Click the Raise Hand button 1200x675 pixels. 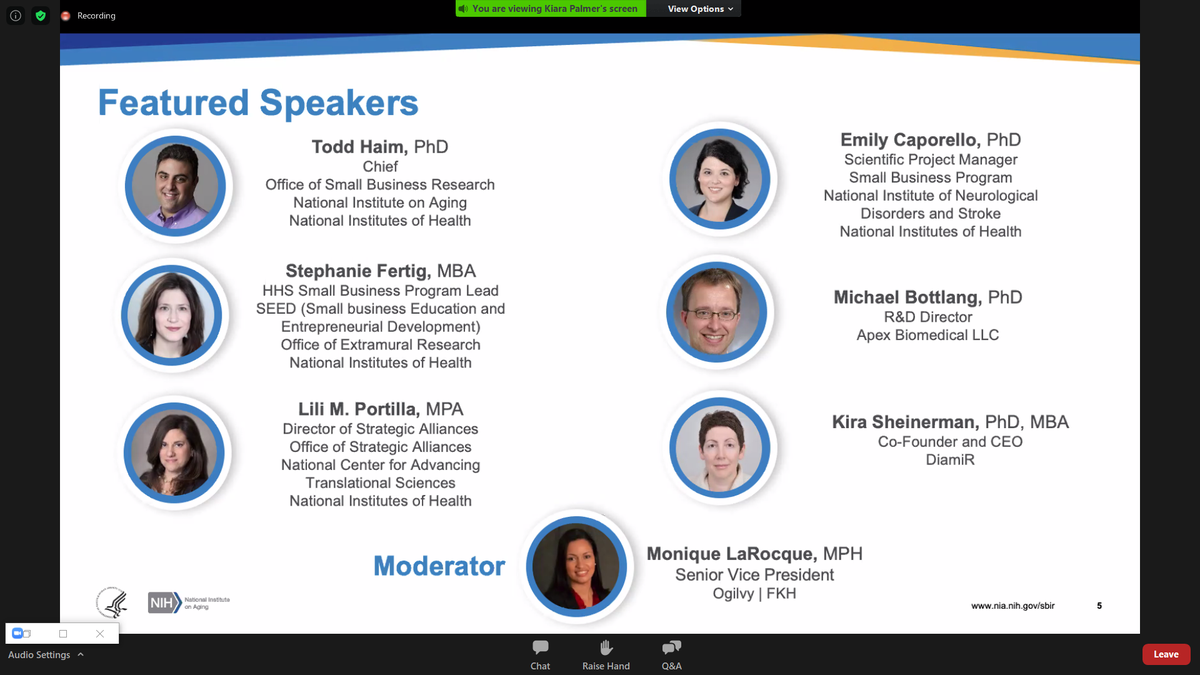point(606,655)
